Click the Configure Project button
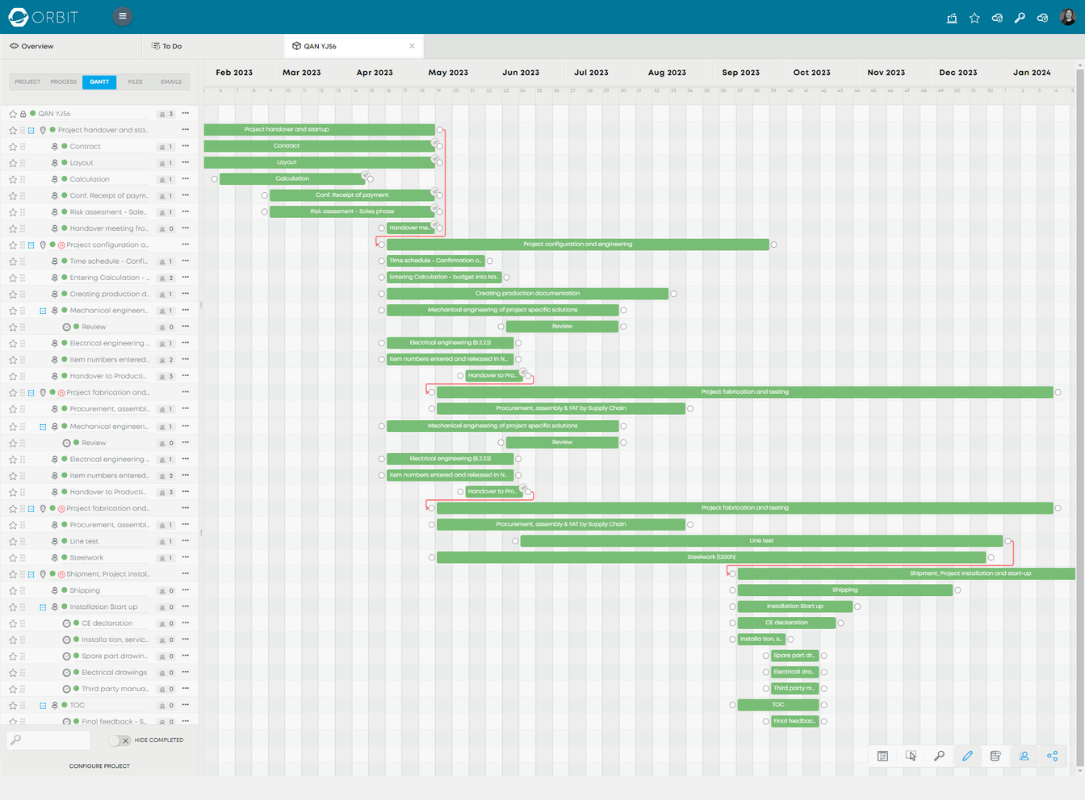The image size is (1085, 800). pos(99,766)
